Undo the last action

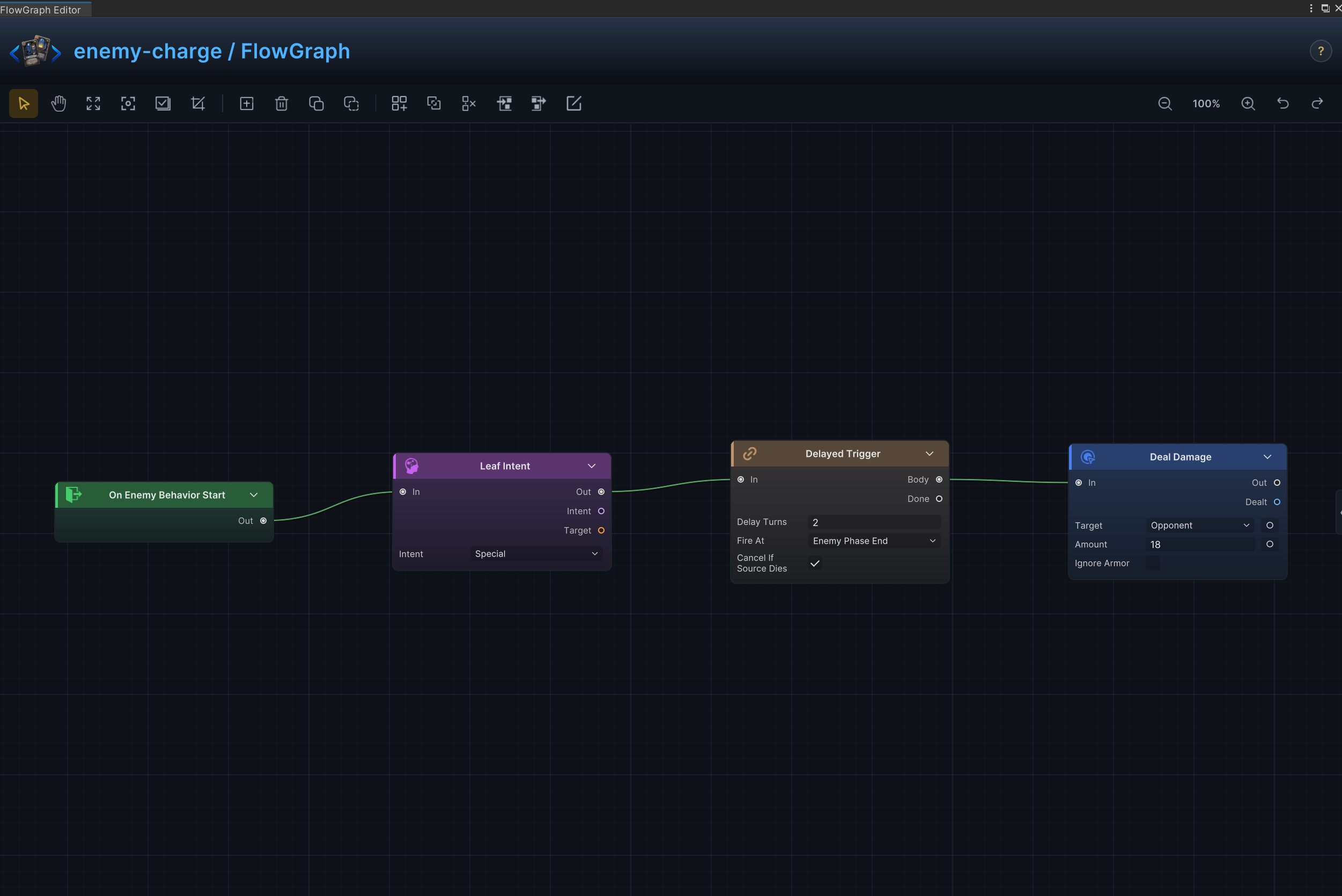(1283, 103)
